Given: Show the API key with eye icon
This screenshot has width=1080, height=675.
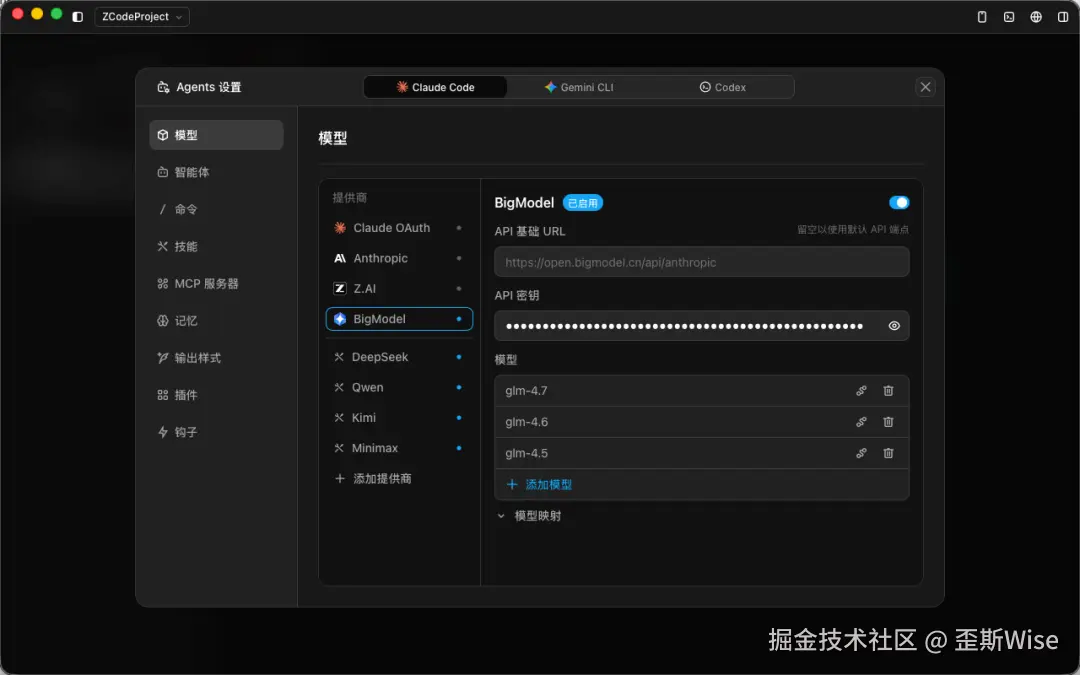Looking at the screenshot, I should [x=894, y=326].
